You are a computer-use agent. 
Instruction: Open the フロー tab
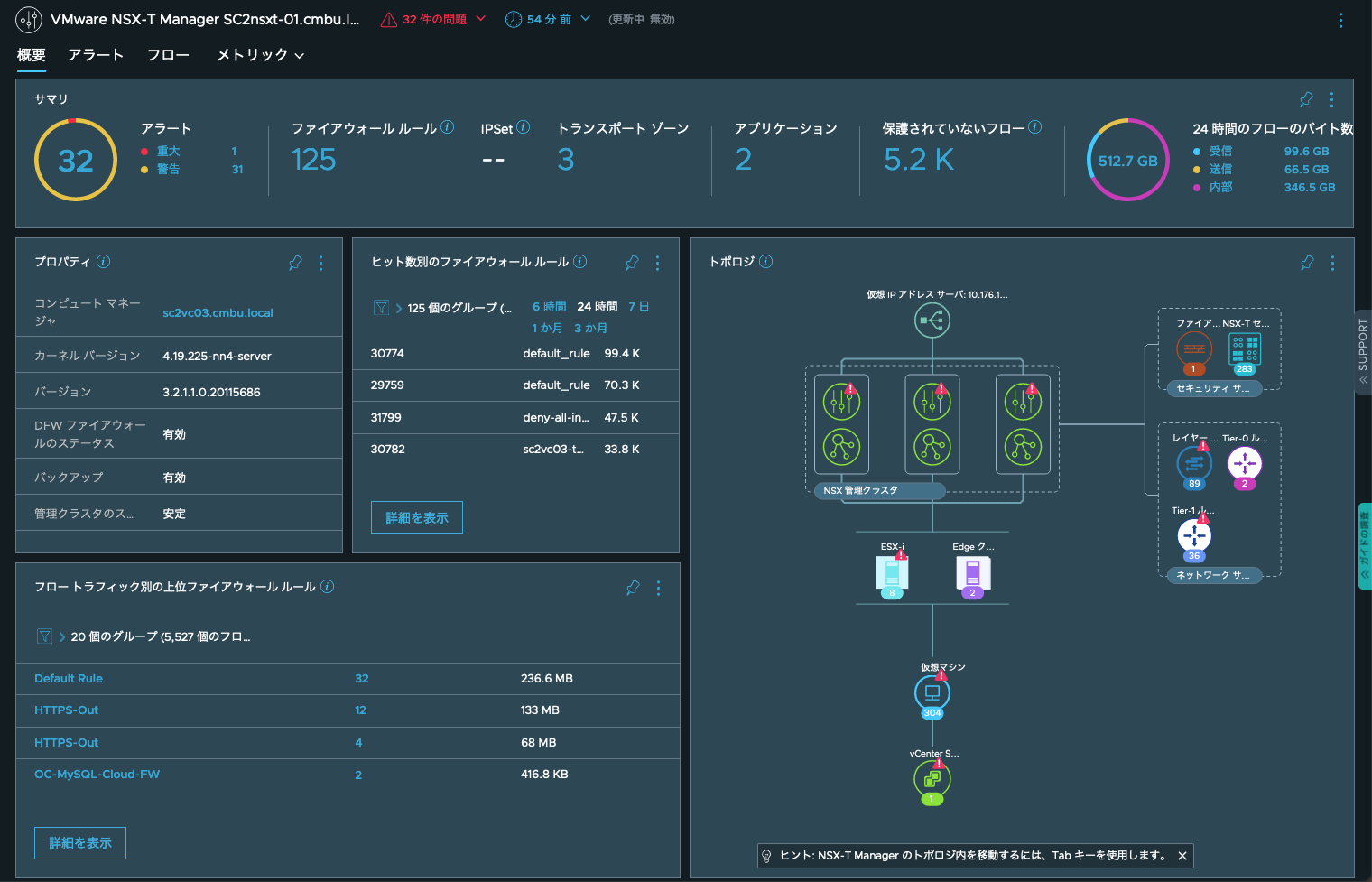point(168,55)
